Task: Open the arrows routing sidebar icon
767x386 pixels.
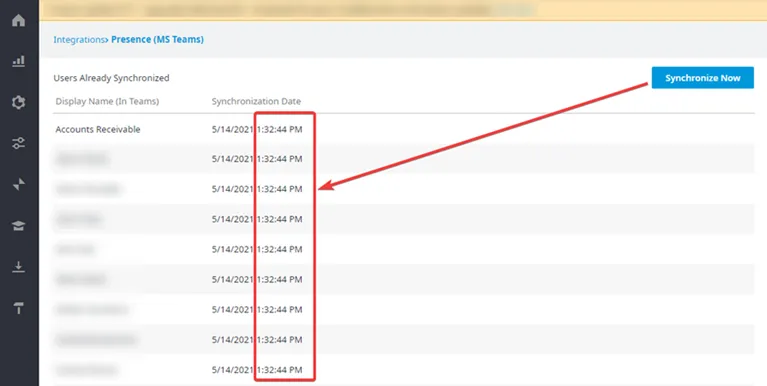Action: tap(19, 184)
